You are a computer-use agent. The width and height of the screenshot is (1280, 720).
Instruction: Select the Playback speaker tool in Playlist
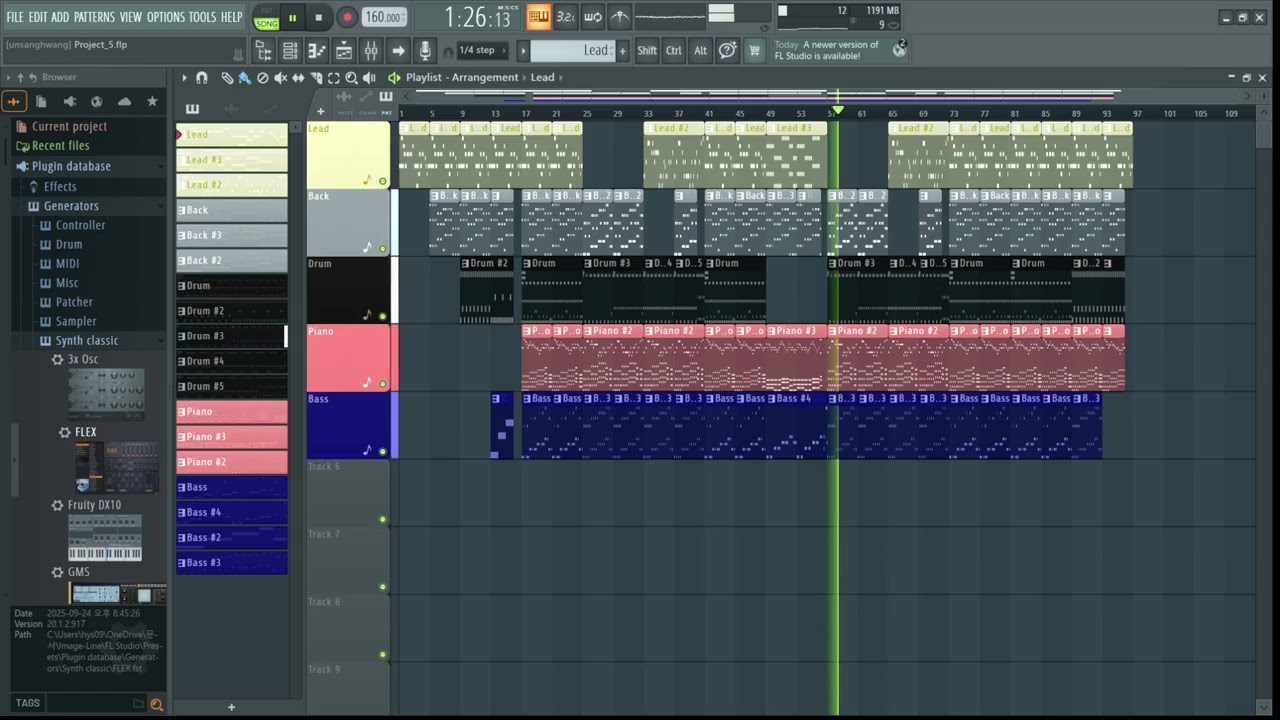coord(369,77)
